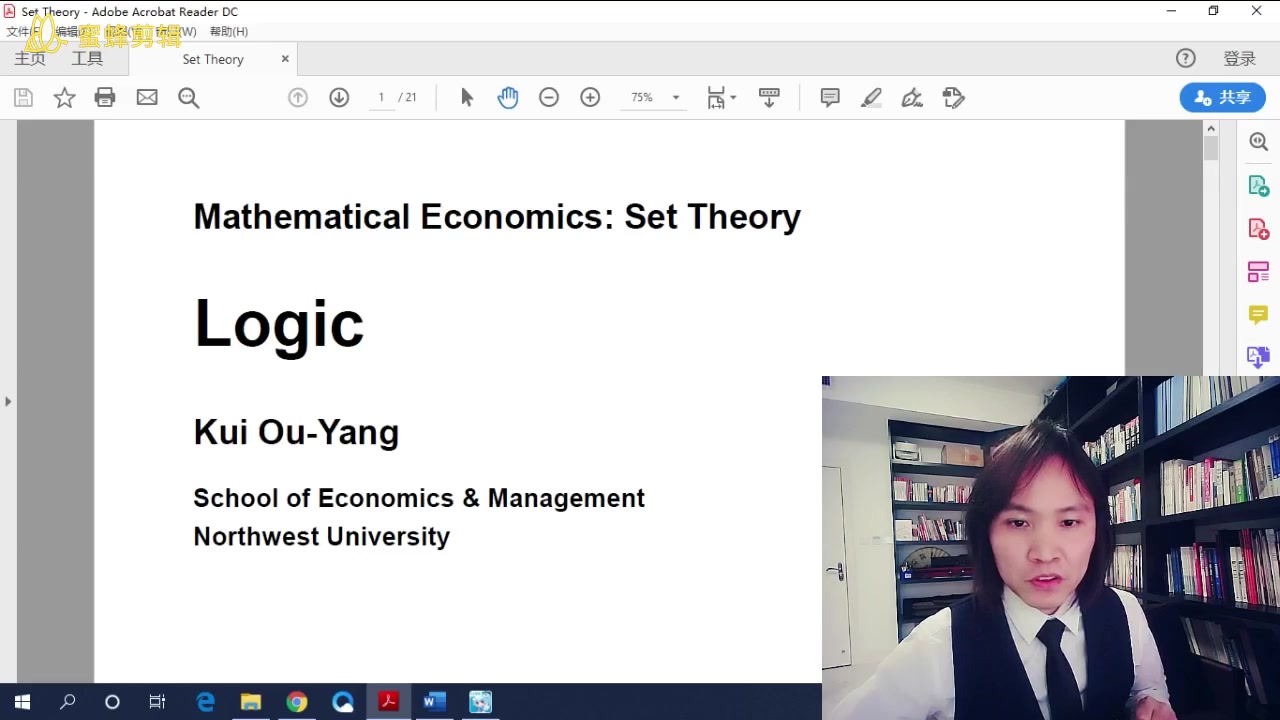Launch File Explorer from taskbar
The width and height of the screenshot is (1280, 720).
point(250,702)
